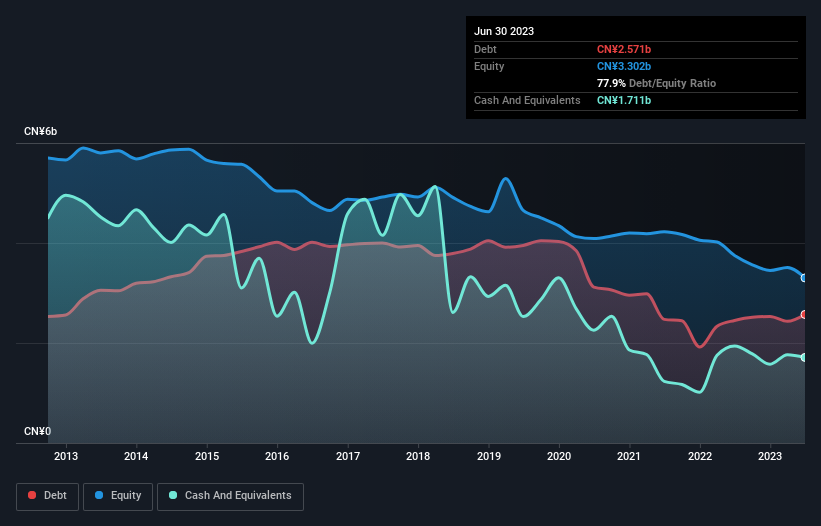Click the 2019 x-axis label
Image resolution: width=821 pixels, height=526 pixels.
(x=489, y=456)
